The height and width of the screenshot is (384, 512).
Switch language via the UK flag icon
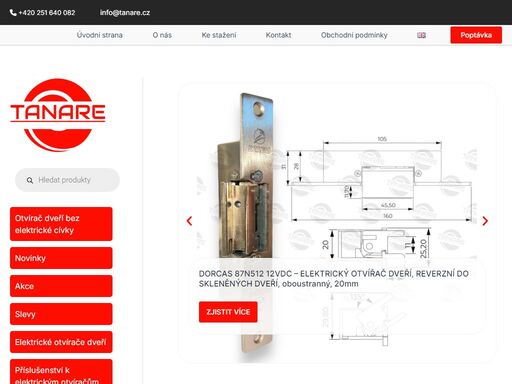[421, 35]
